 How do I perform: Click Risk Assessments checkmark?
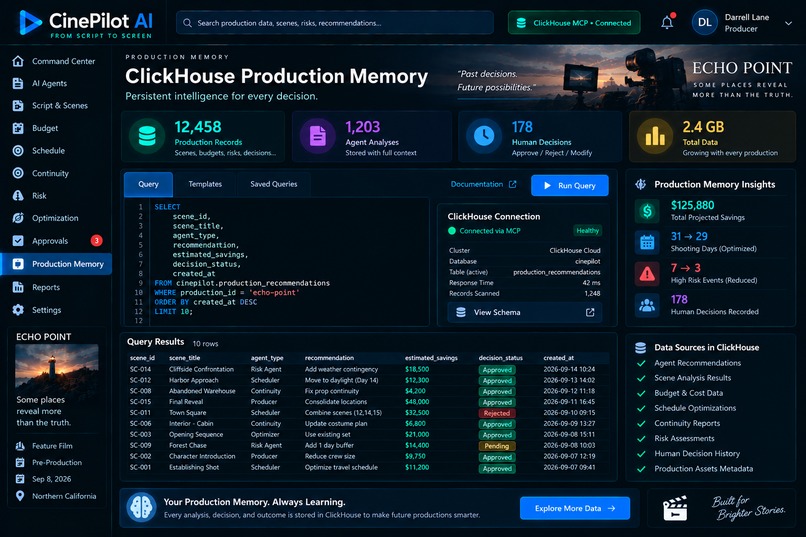click(641, 438)
